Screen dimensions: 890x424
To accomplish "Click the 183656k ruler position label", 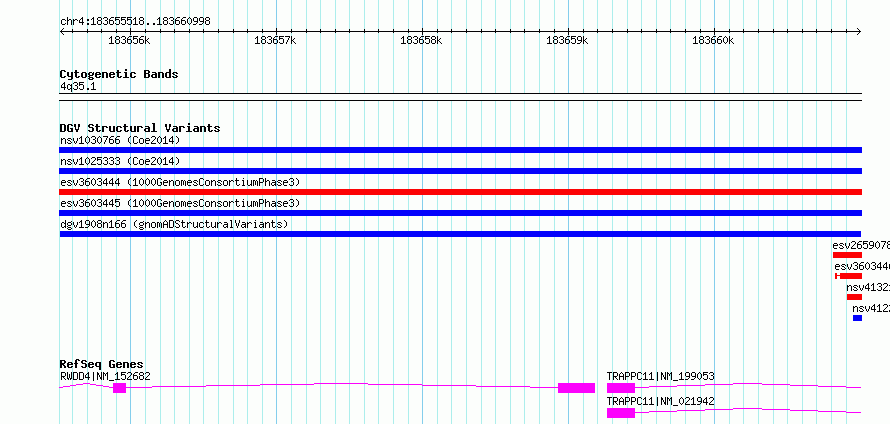I will tap(129, 41).
